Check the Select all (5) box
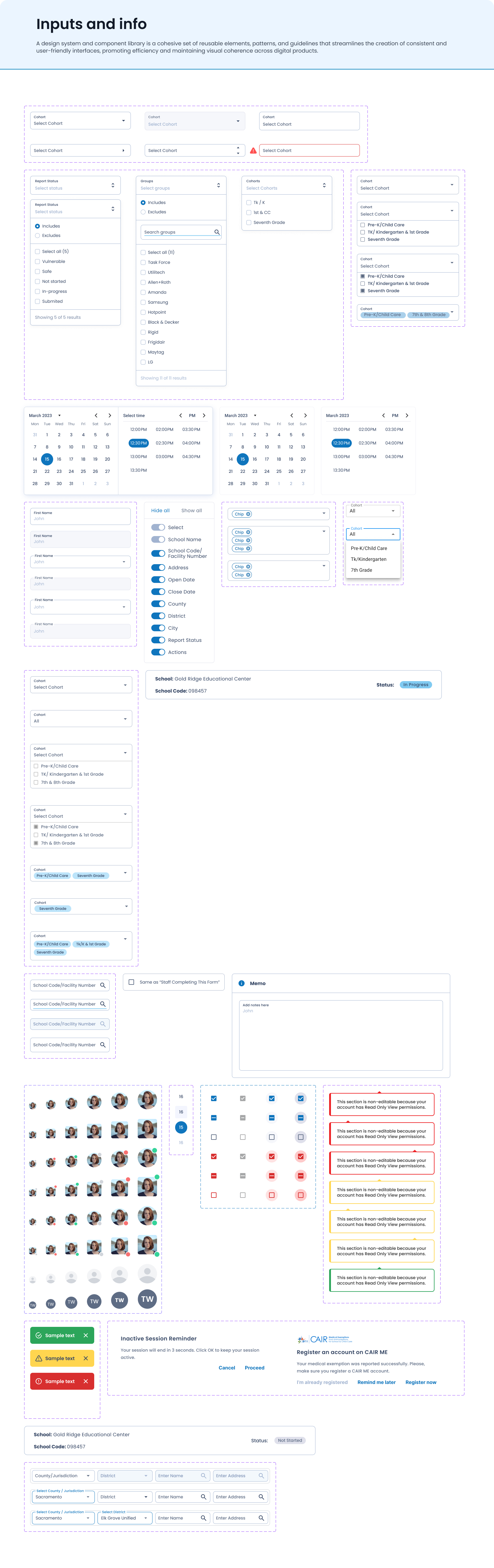 (37, 251)
